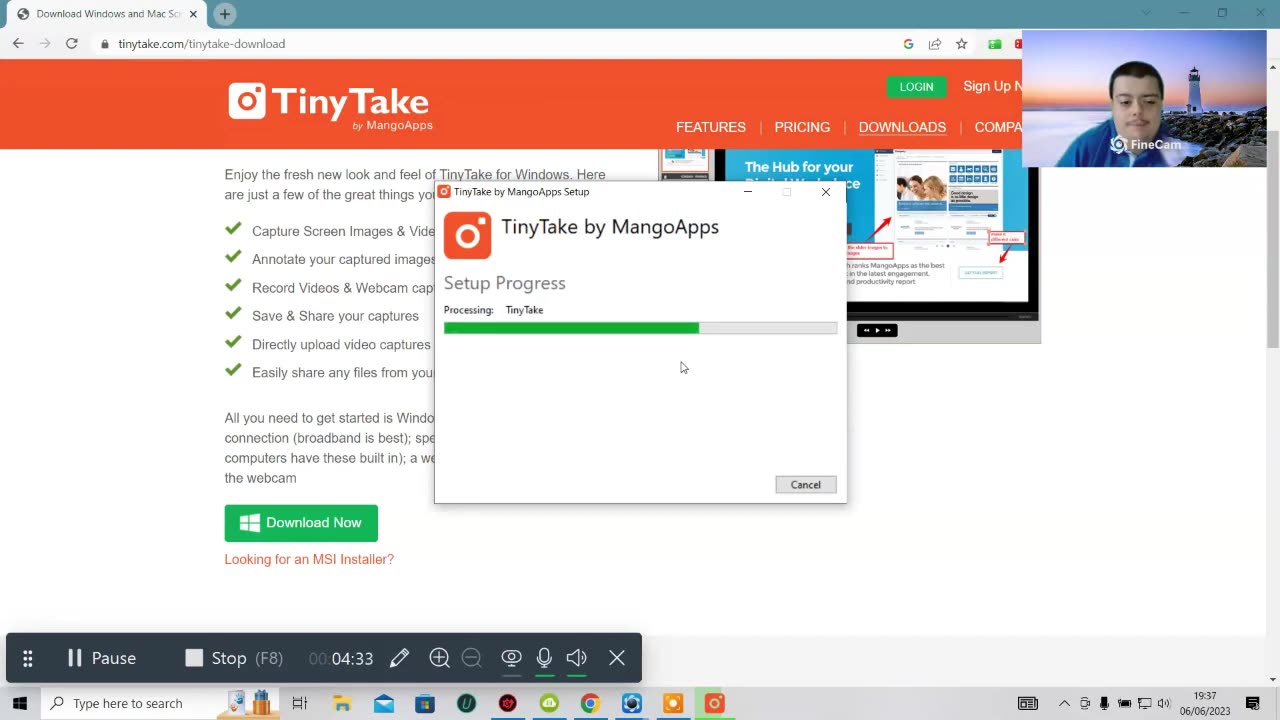This screenshot has height=720, width=1280.
Task: Click the TinyTake by MangoApps site logo
Action: click(330, 106)
